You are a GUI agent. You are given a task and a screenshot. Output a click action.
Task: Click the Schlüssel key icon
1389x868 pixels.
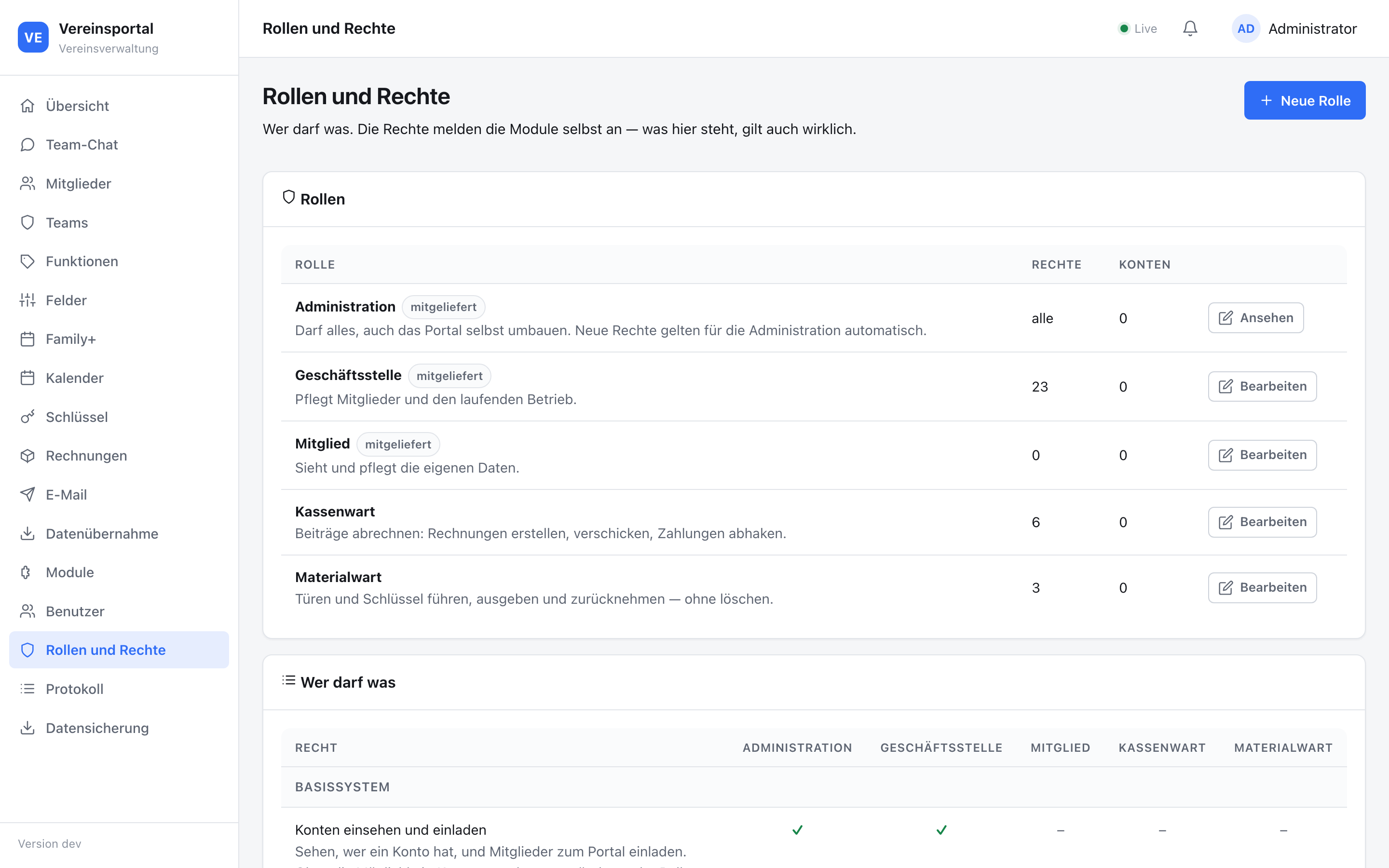pos(27,417)
